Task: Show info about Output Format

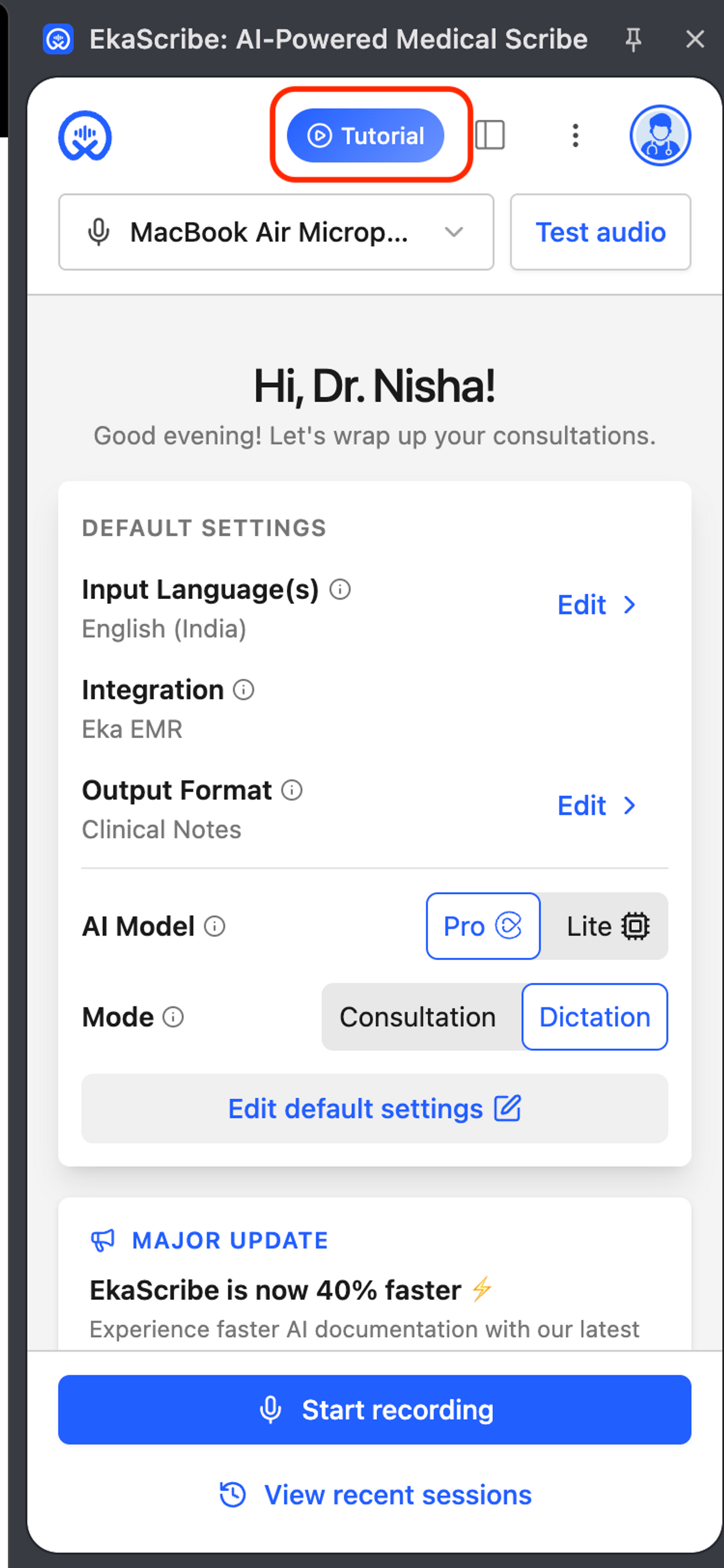Action: tap(292, 790)
